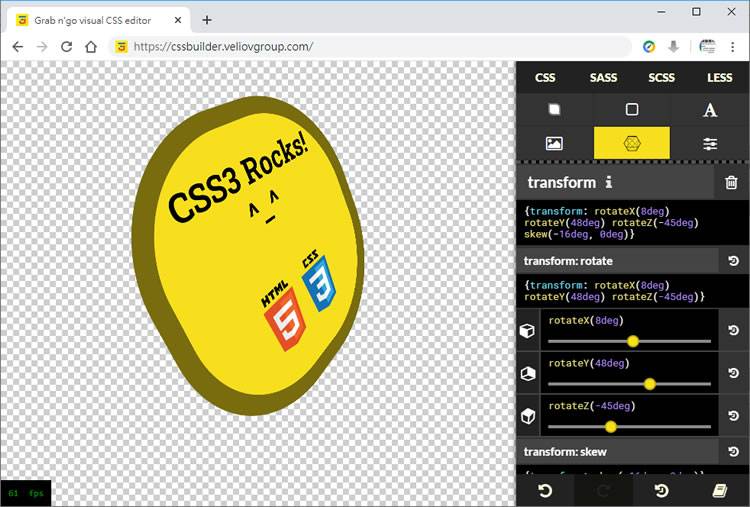750x507 pixels.
Task: Open the text typography A icon
Action: coord(710,110)
